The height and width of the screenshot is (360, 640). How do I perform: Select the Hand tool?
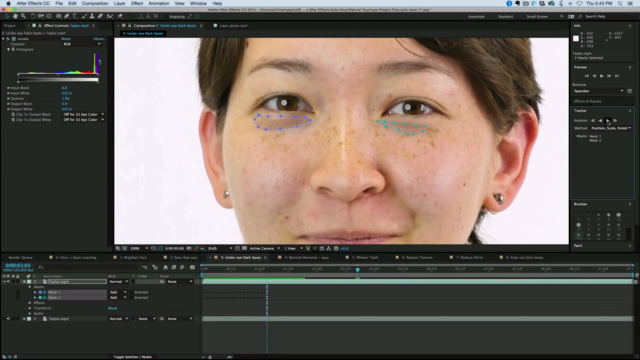coord(15,16)
